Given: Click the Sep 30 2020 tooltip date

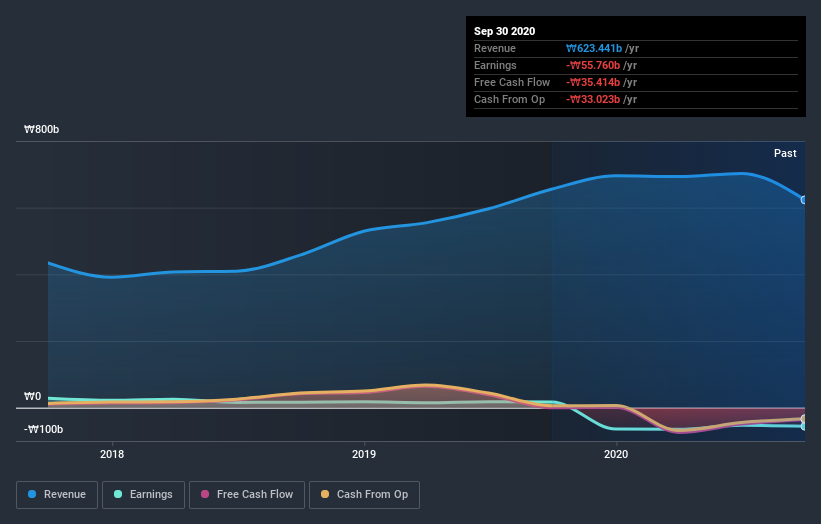Looking at the screenshot, I should [504, 31].
